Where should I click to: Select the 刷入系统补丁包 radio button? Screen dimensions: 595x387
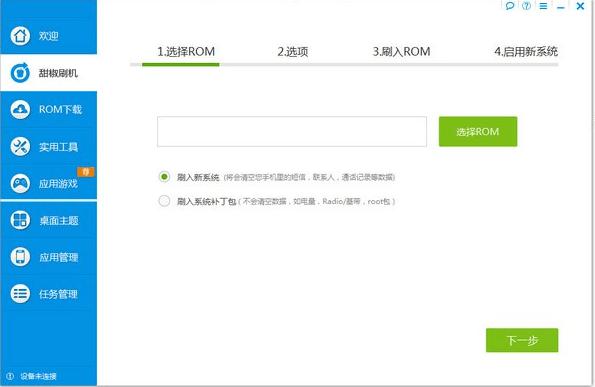(x=164, y=201)
